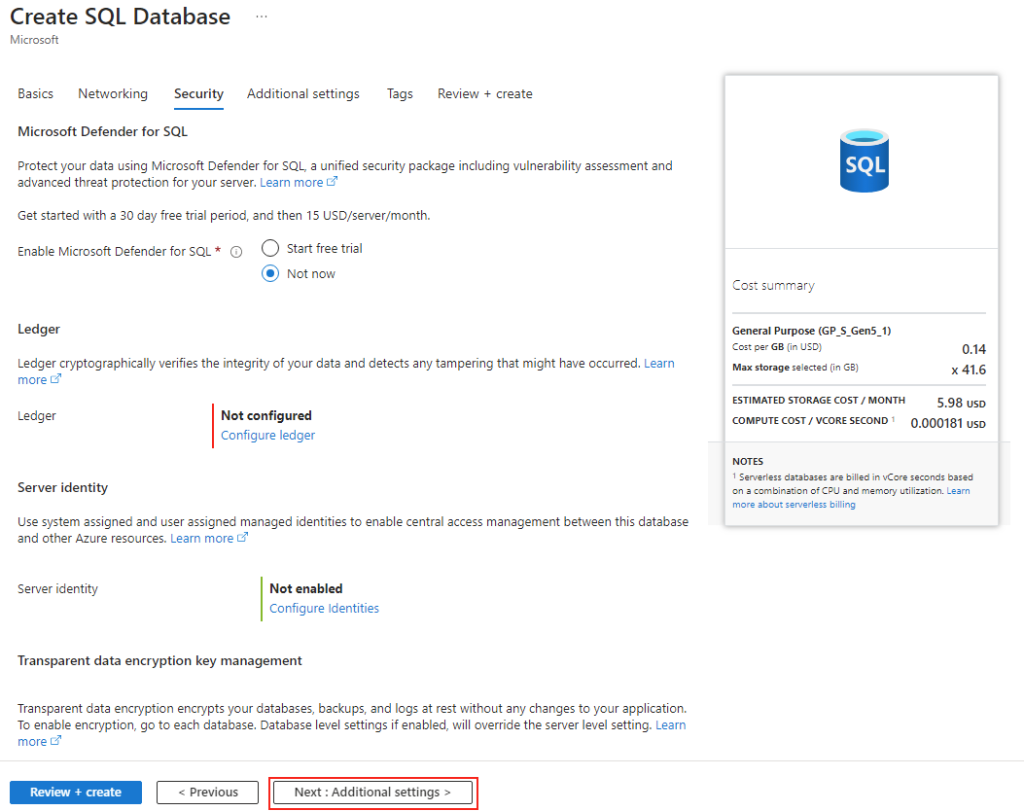The image size is (1024, 811).
Task: Click the Not enabled server identity status
Action: click(x=306, y=589)
